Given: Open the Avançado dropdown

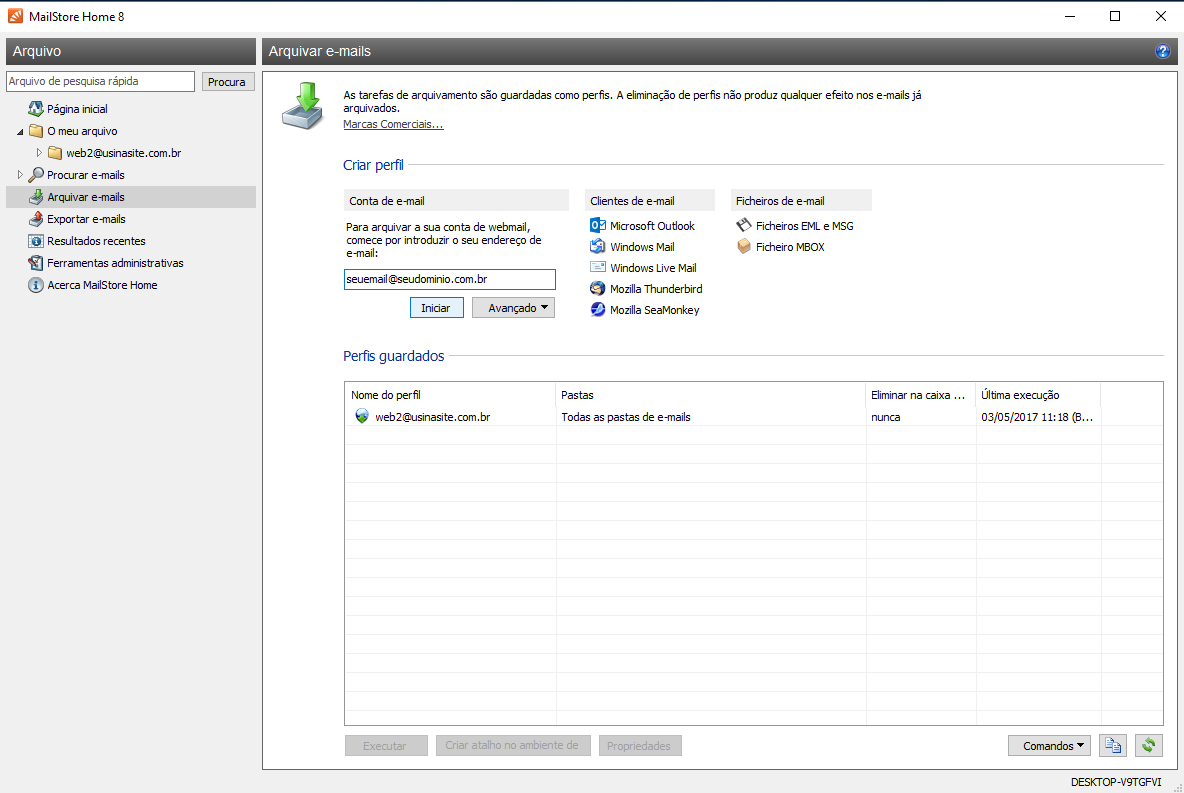Looking at the screenshot, I should 513,308.
